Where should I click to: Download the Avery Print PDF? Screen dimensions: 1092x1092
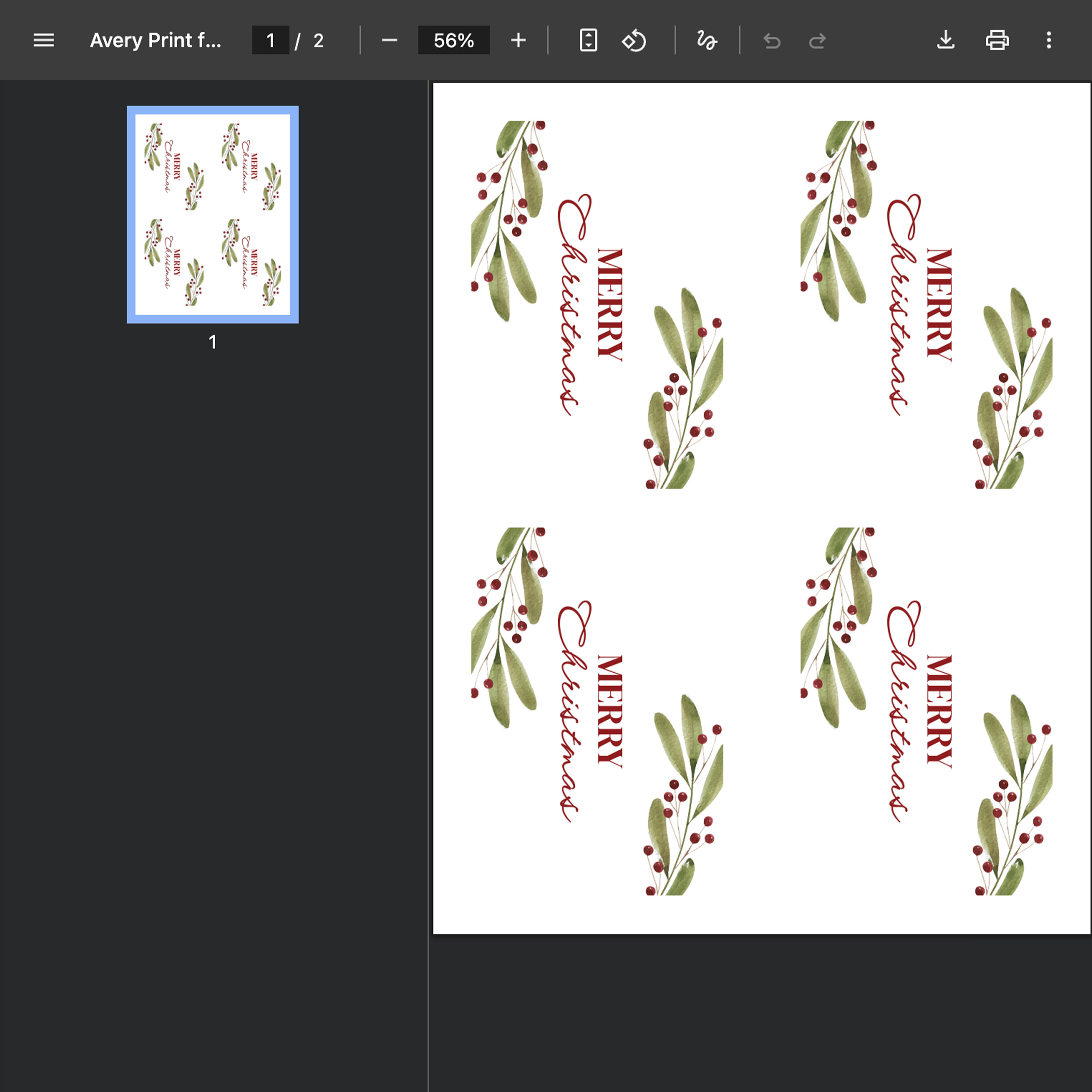[x=946, y=40]
